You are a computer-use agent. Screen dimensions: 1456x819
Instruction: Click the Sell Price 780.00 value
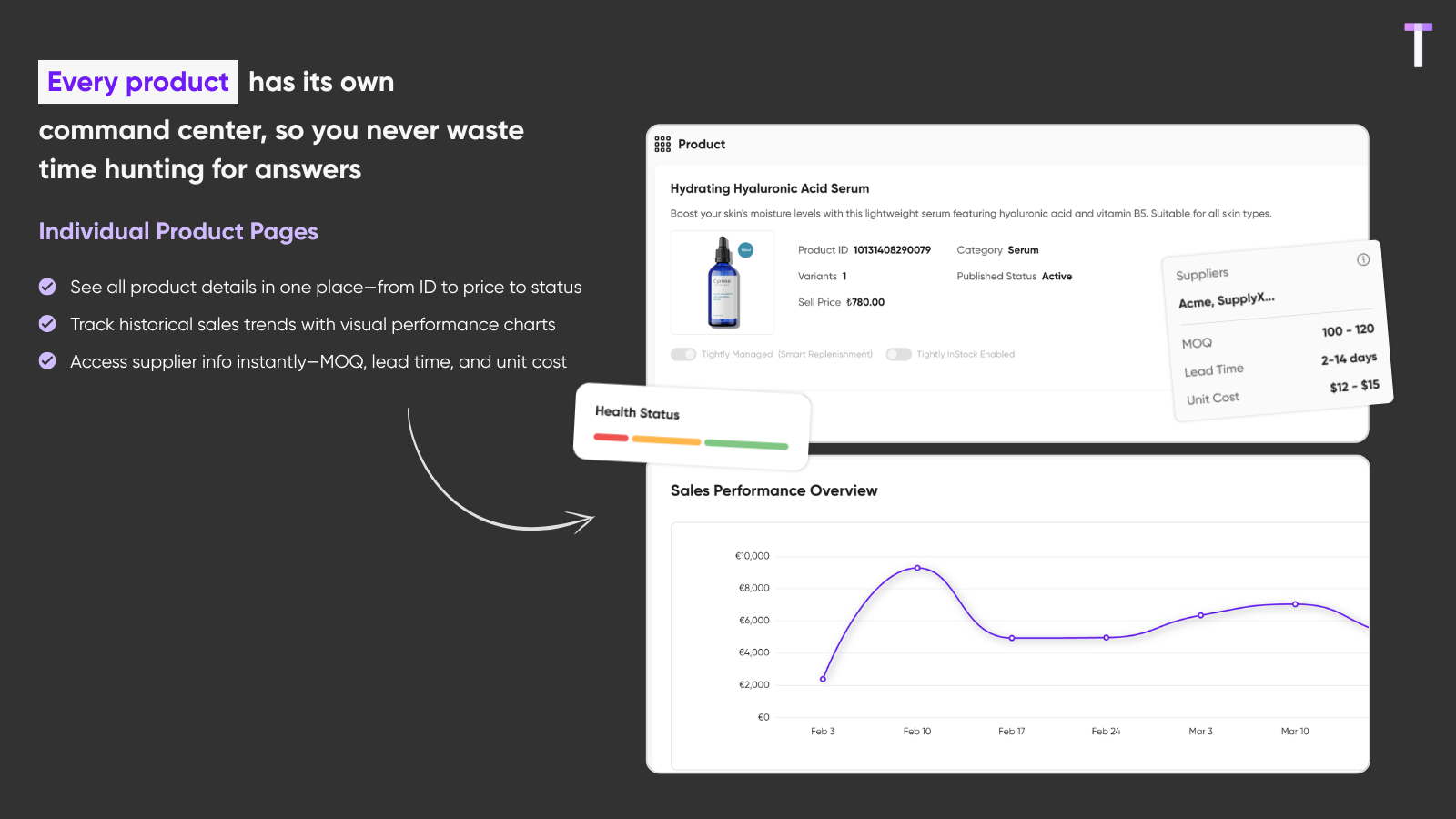(x=865, y=302)
